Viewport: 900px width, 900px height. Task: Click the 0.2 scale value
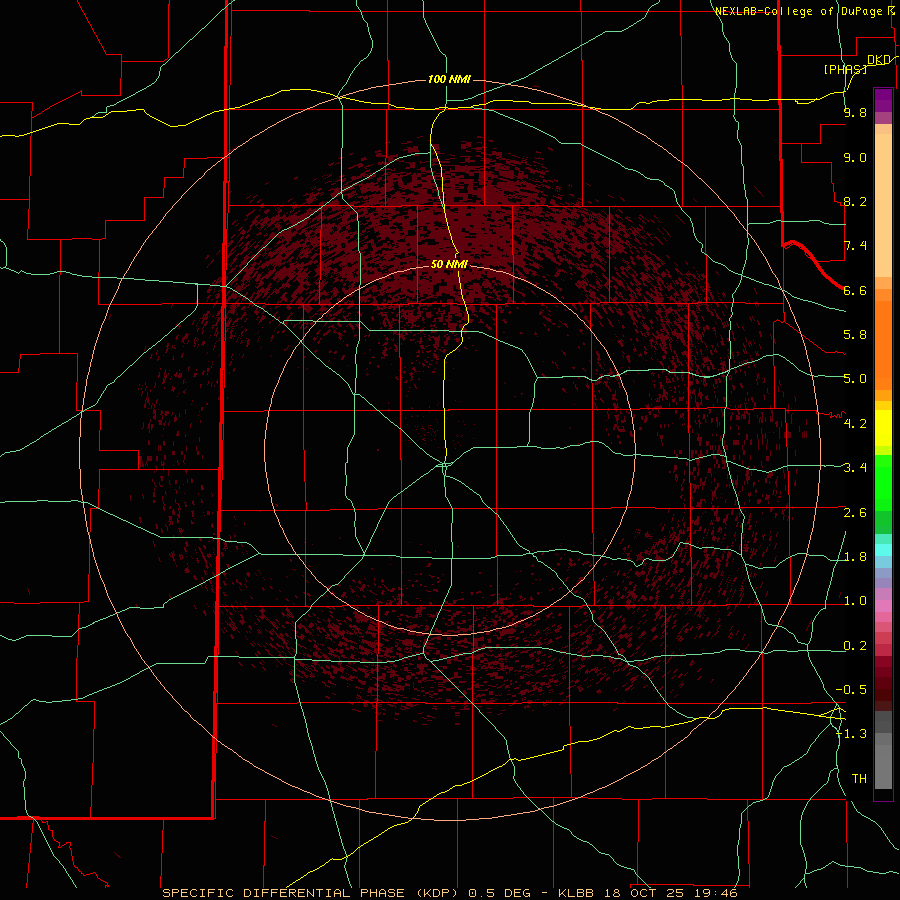[855, 646]
